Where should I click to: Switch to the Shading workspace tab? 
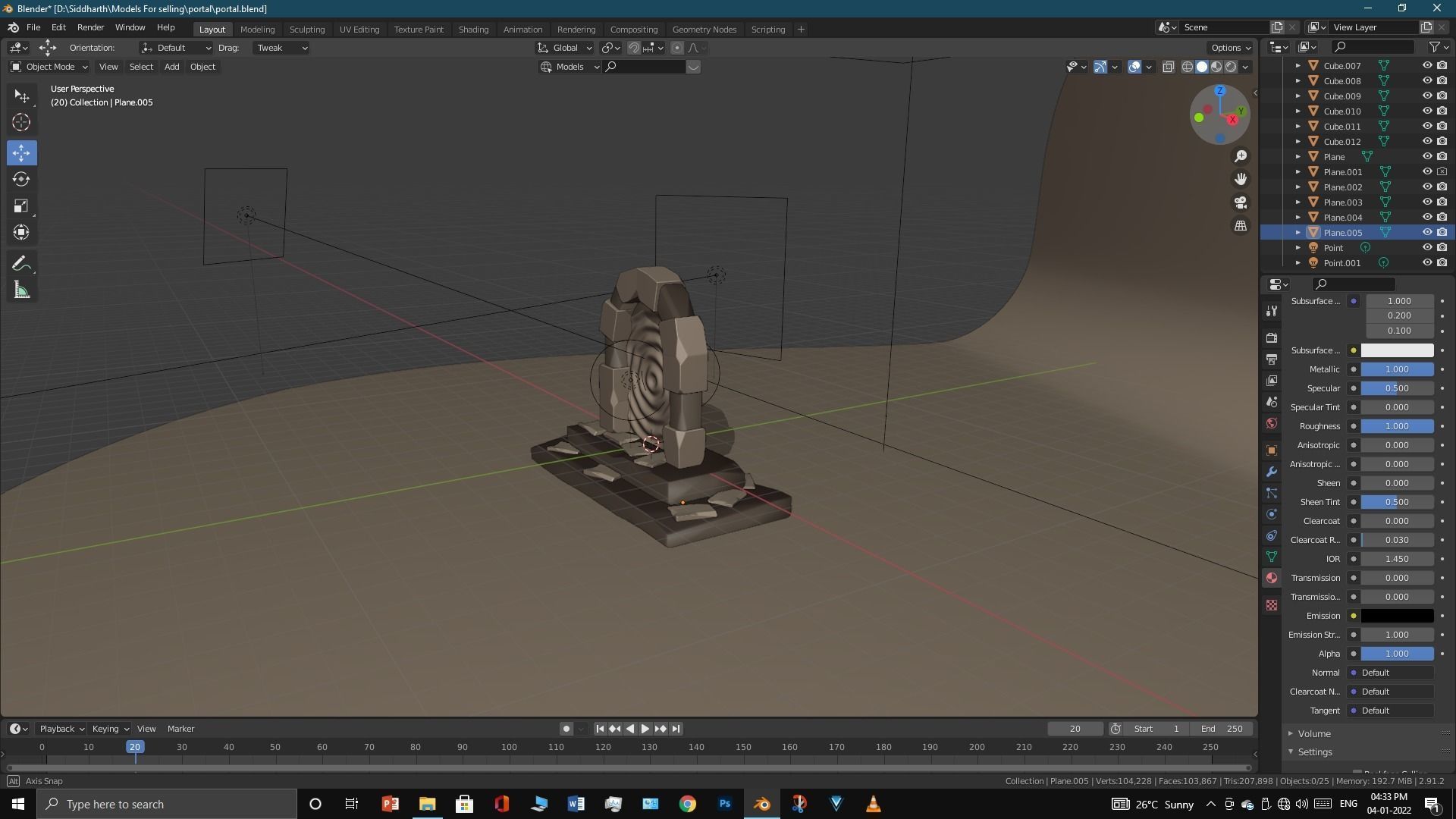(x=473, y=30)
